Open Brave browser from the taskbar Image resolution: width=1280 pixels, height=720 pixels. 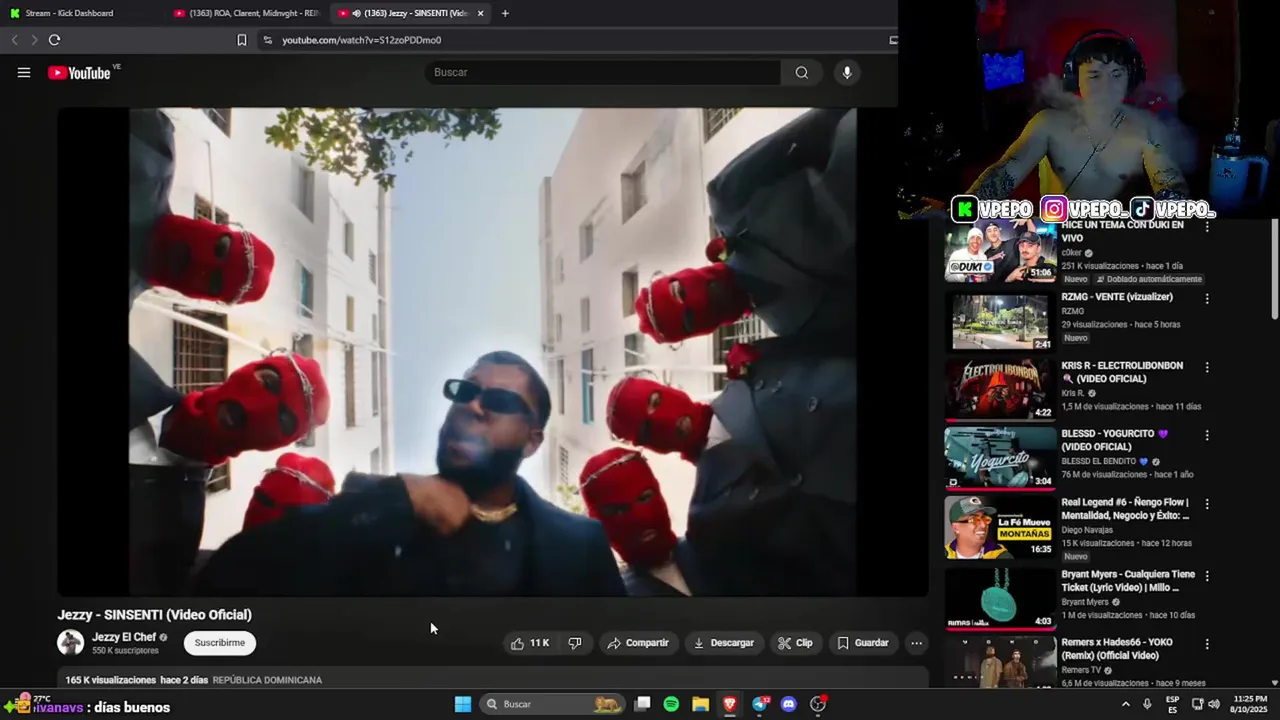click(x=730, y=704)
